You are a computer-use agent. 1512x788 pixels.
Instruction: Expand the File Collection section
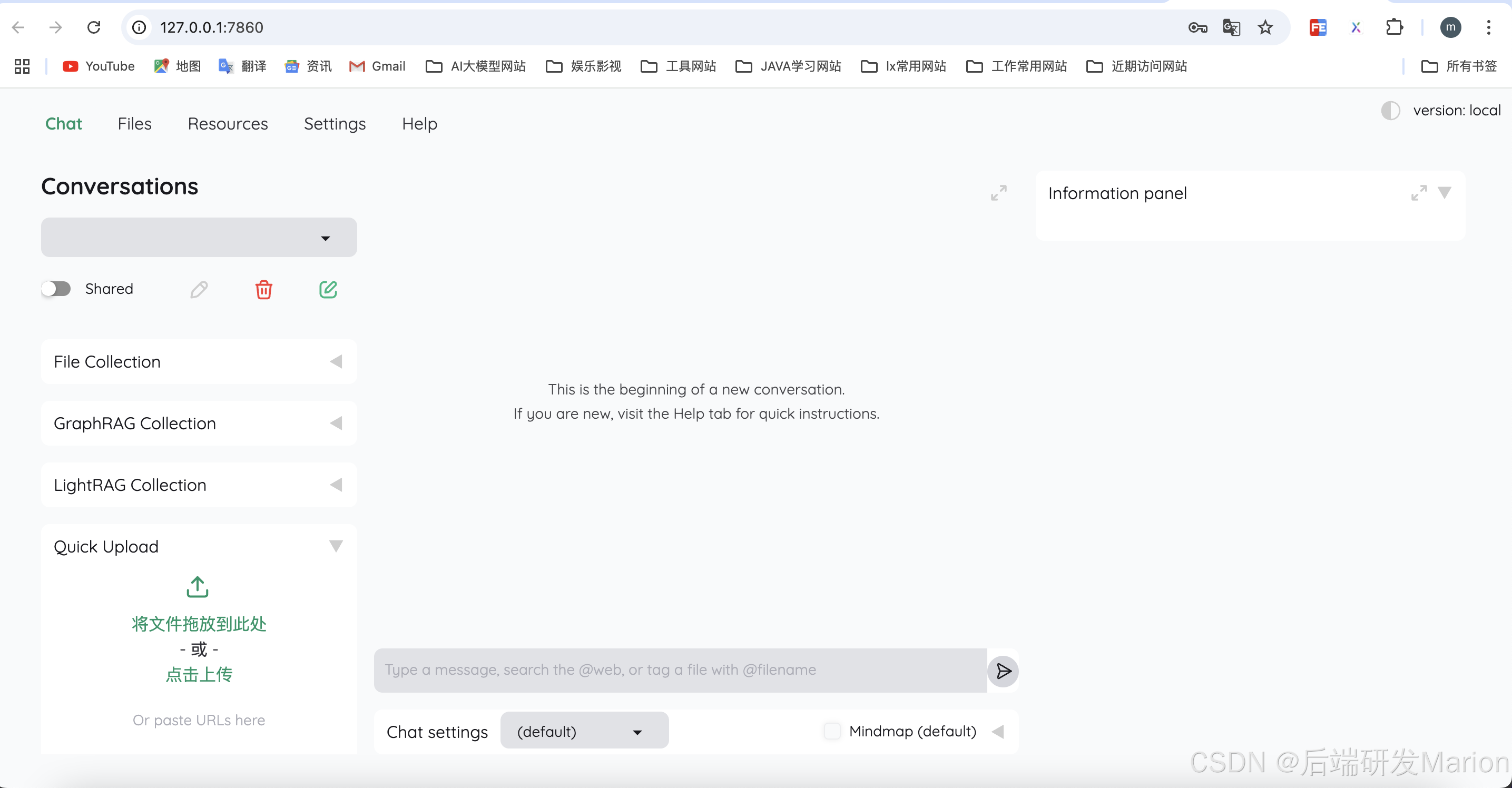pyautogui.click(x=199, y=361)
